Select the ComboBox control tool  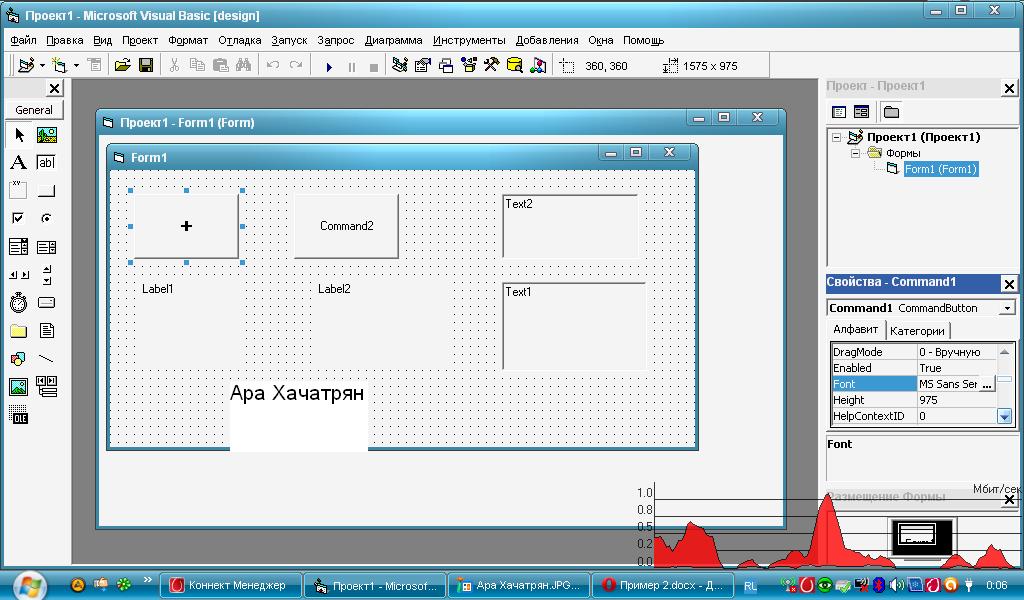[19, 247]
